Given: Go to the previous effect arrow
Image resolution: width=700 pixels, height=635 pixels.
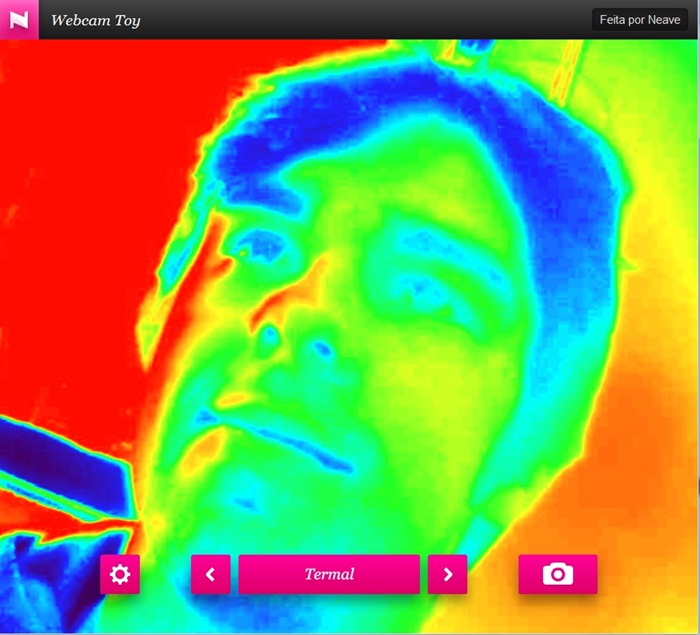Looking at the screenshot, I should click(x=211, y=574).
